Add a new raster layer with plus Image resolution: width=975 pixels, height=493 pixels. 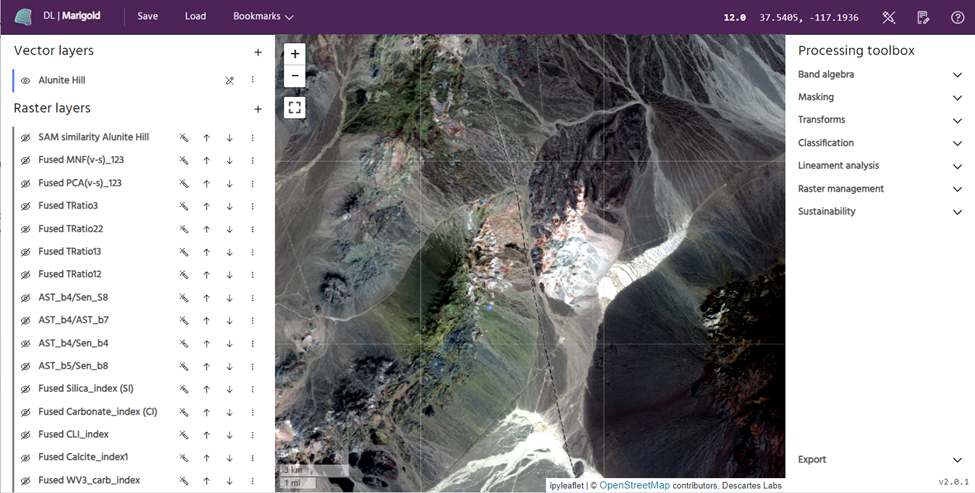coord(258,109)
